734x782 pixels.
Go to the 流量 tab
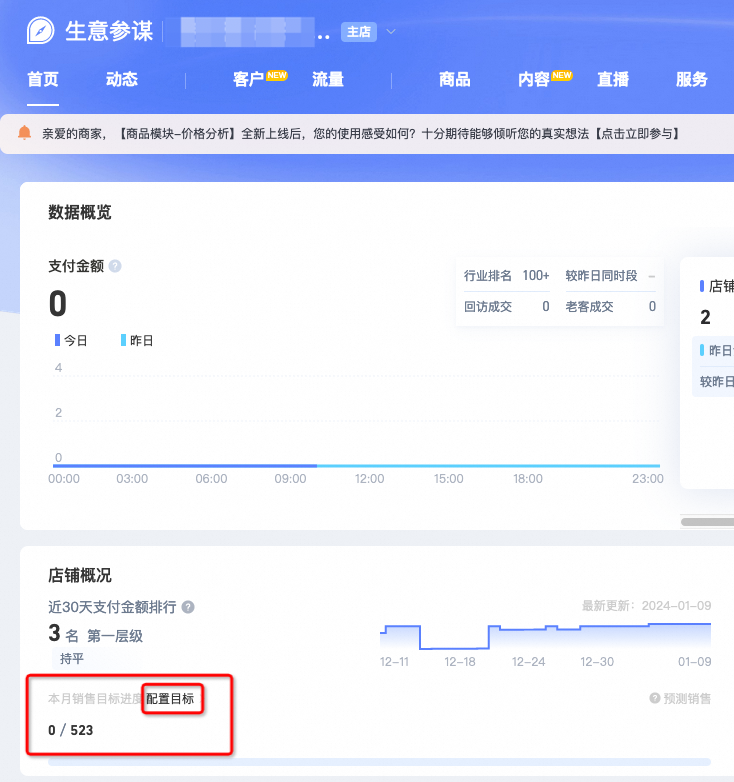328,79
